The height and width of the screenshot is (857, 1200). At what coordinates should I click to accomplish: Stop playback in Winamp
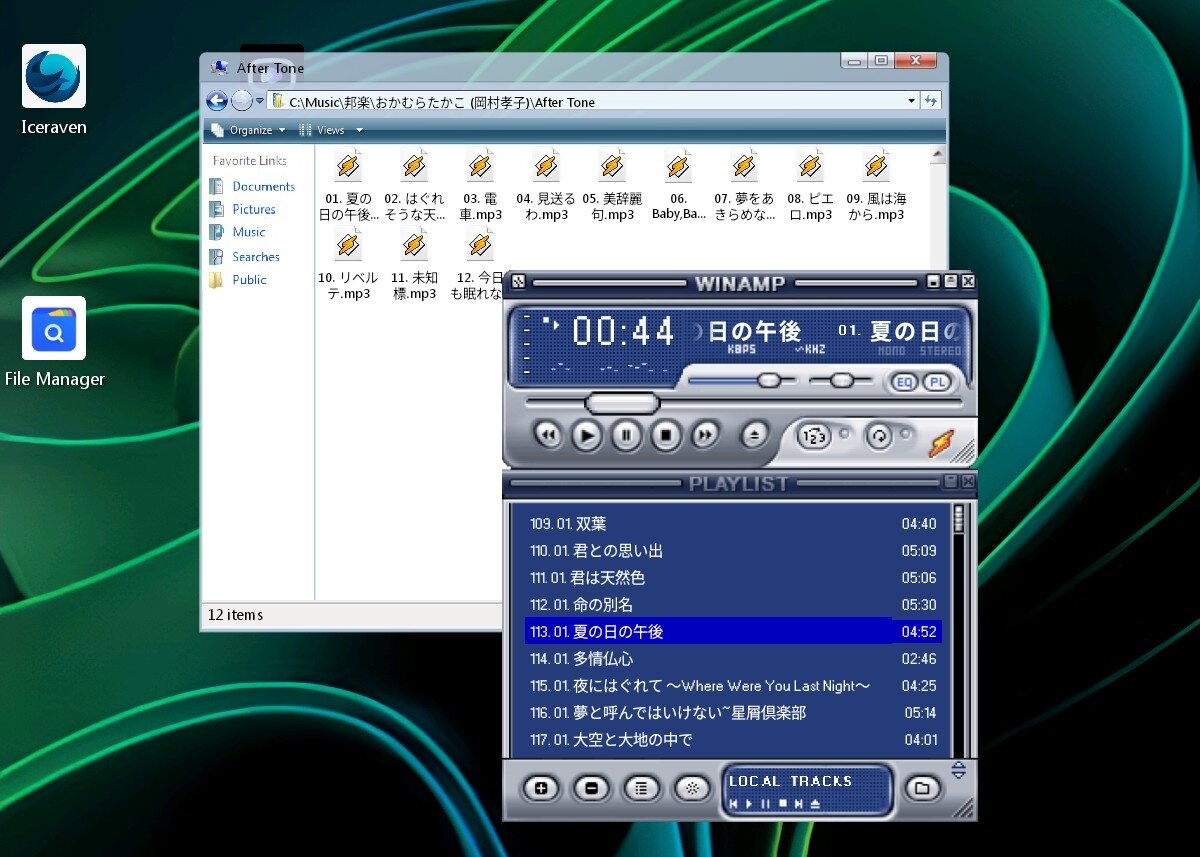click(x=666, y=435)
